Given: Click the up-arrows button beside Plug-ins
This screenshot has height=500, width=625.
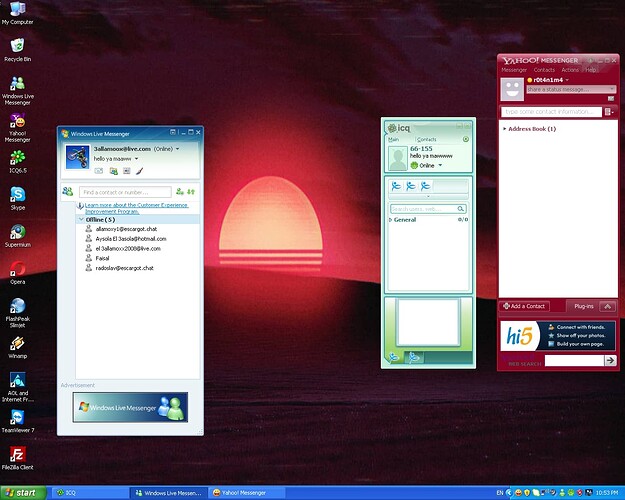Looking at the screenshot, I should coord(607,306).
